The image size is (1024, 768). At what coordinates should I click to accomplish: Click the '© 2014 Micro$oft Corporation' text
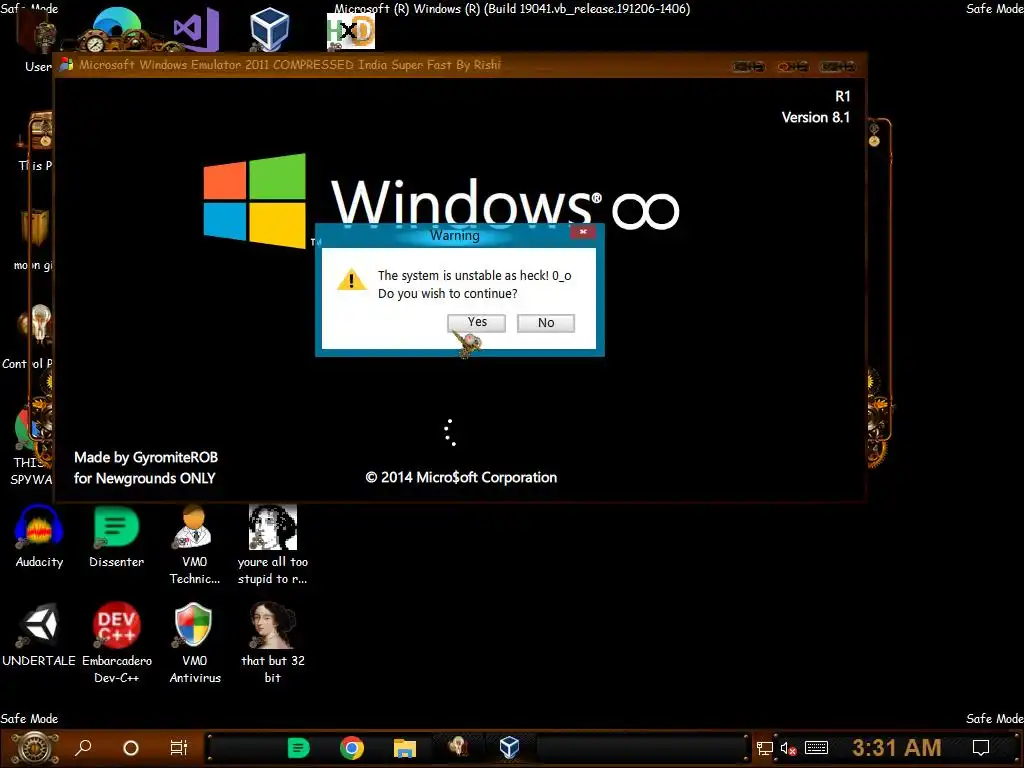461,477
